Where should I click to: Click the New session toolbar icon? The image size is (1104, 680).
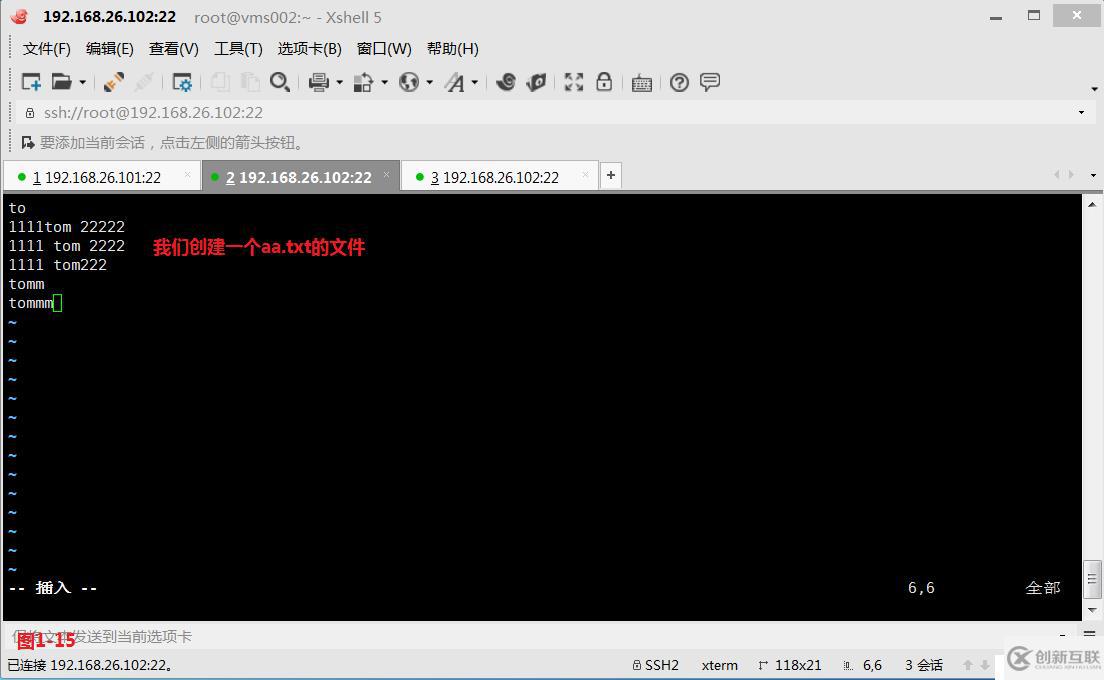(x=31, y=82)
